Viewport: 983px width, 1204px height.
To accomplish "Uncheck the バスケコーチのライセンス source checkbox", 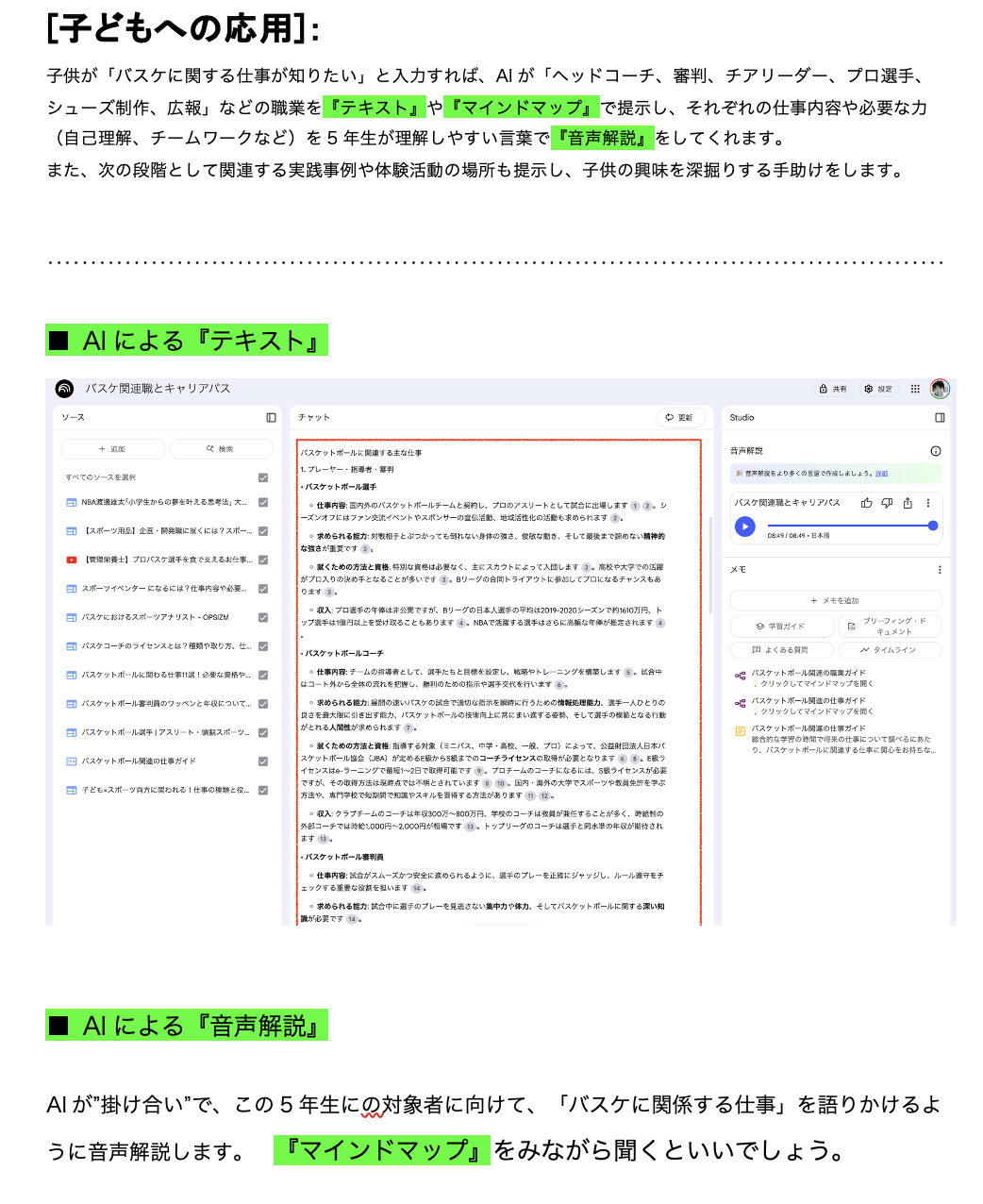I will (263, 646).
